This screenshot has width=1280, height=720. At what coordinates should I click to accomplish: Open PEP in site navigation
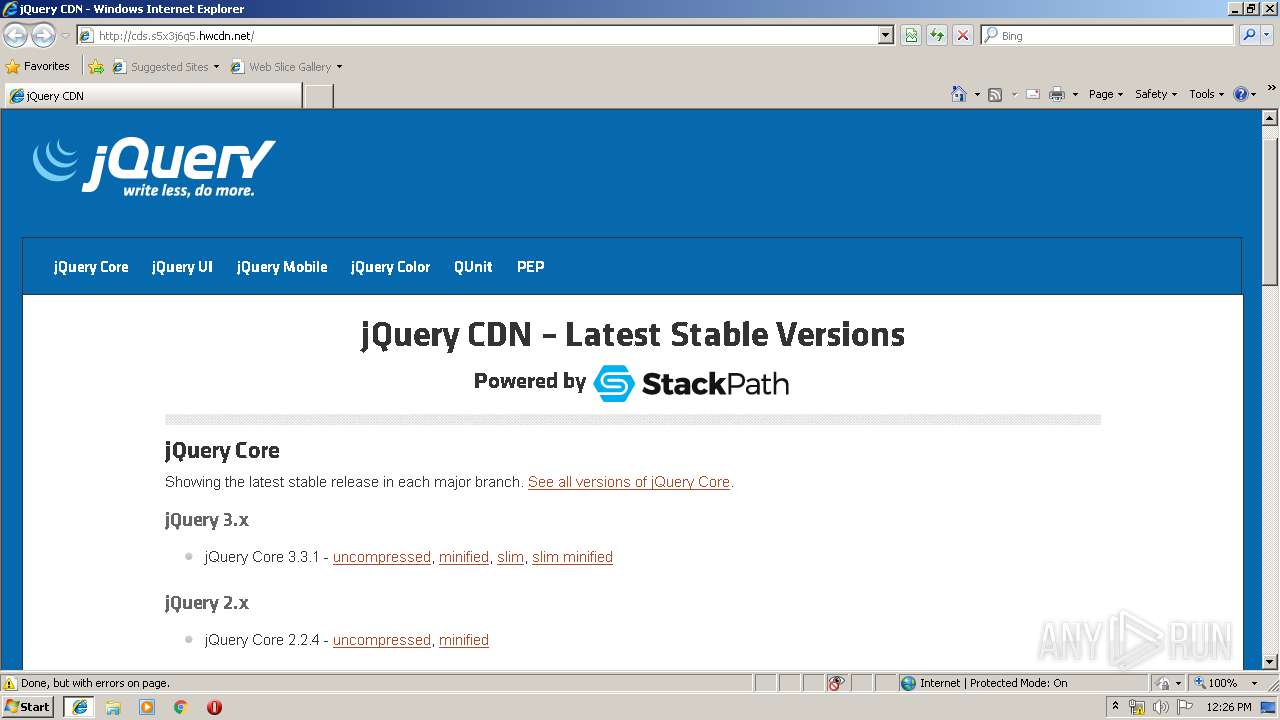[x=530, y=267]
